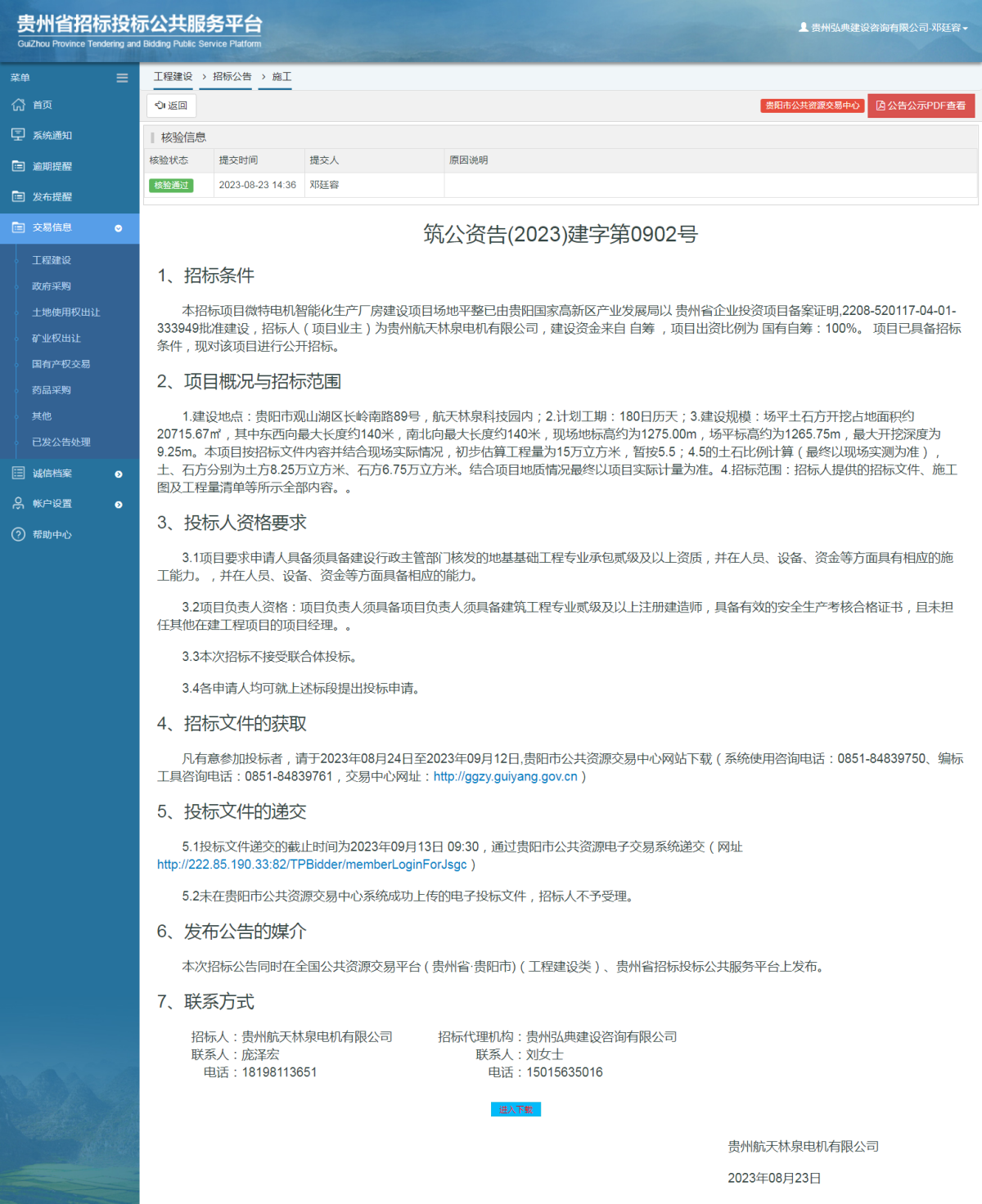Expand the 诚信档案 section arrow
Screen dimensions: 982x1204
pyautogui.click(x=119, y=473)
